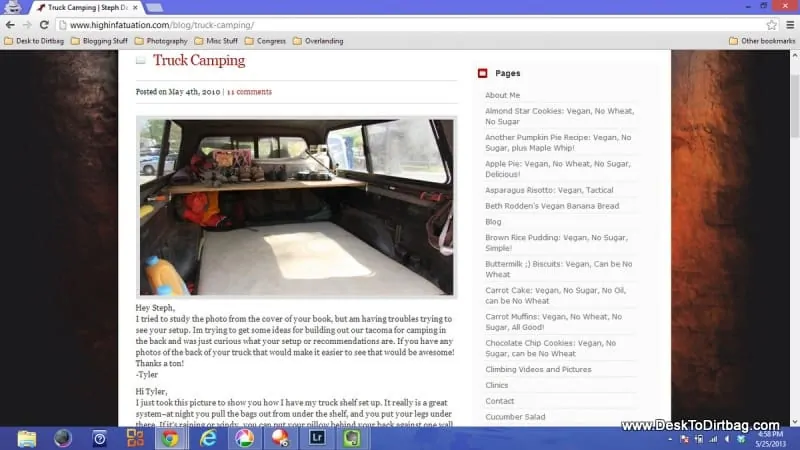800x450 pixels.
Task: Open Almond Star Cookies recipe link
Action: (x=560, y=116)
